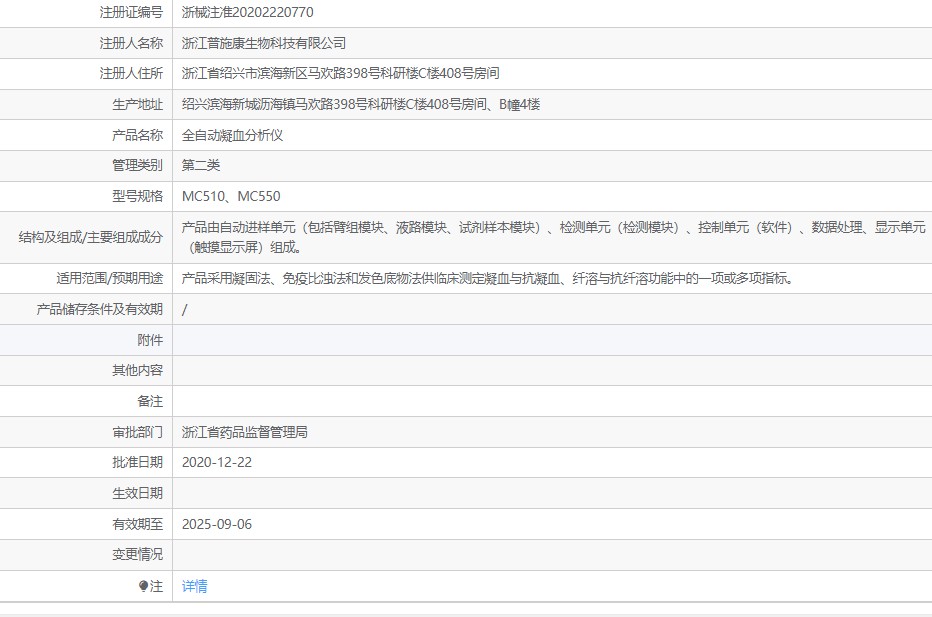
Task: Click the 变更情况 label
Action: click(137, 555)
